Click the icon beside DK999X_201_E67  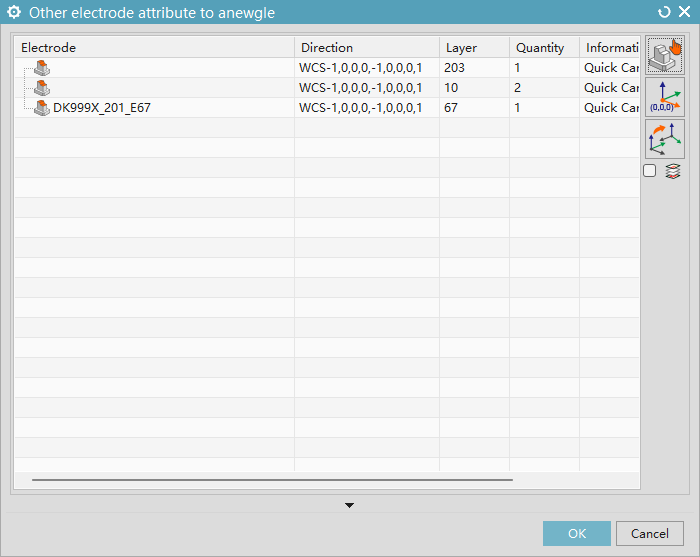[x=41, y=108]
